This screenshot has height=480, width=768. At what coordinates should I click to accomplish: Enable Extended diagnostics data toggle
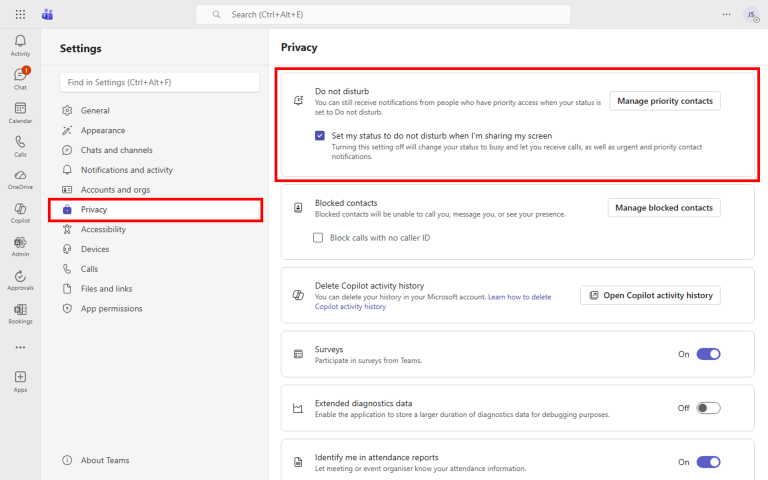pyautogui.click(x=708, y=408)
